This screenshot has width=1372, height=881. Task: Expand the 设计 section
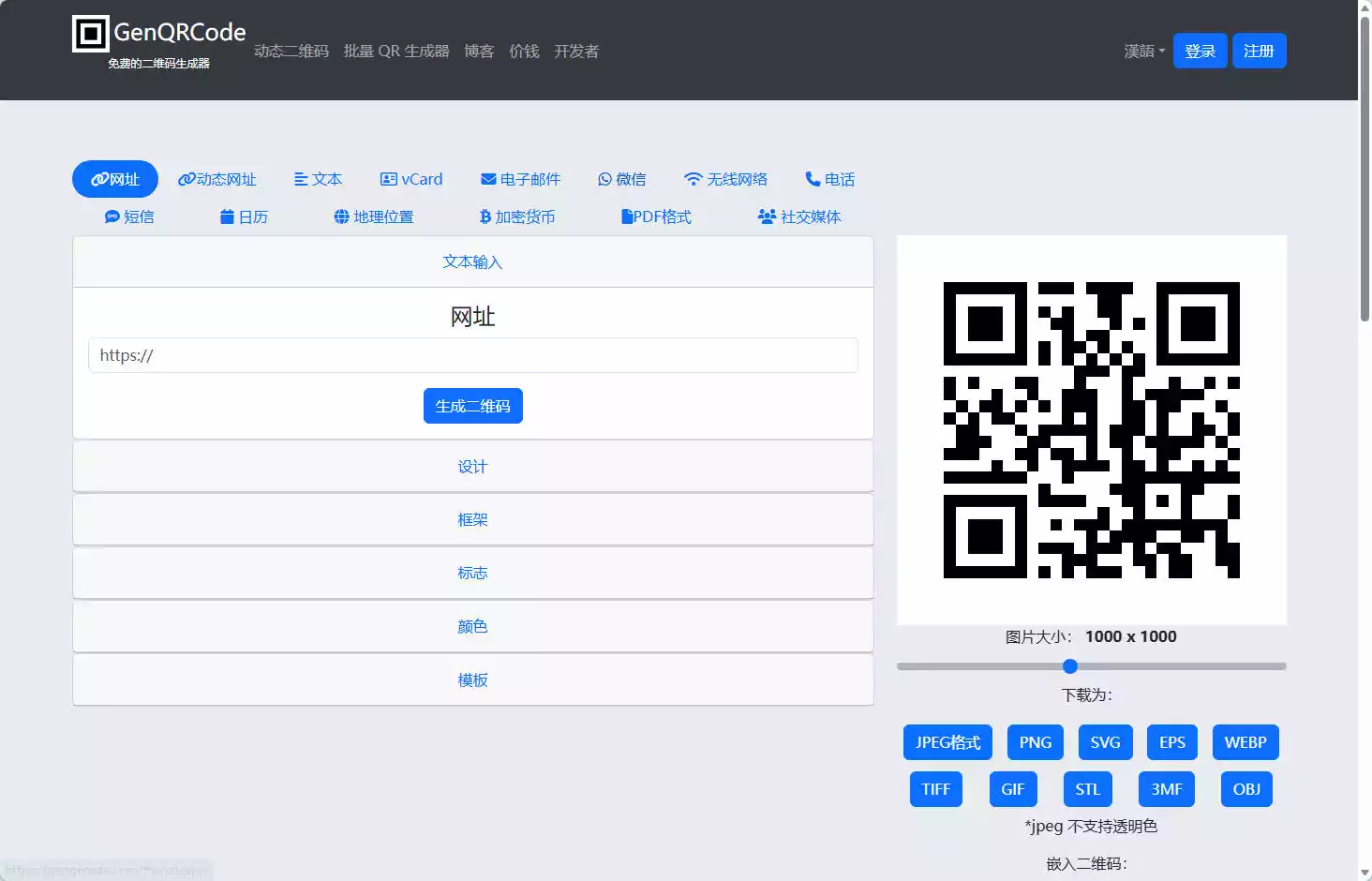472,467
